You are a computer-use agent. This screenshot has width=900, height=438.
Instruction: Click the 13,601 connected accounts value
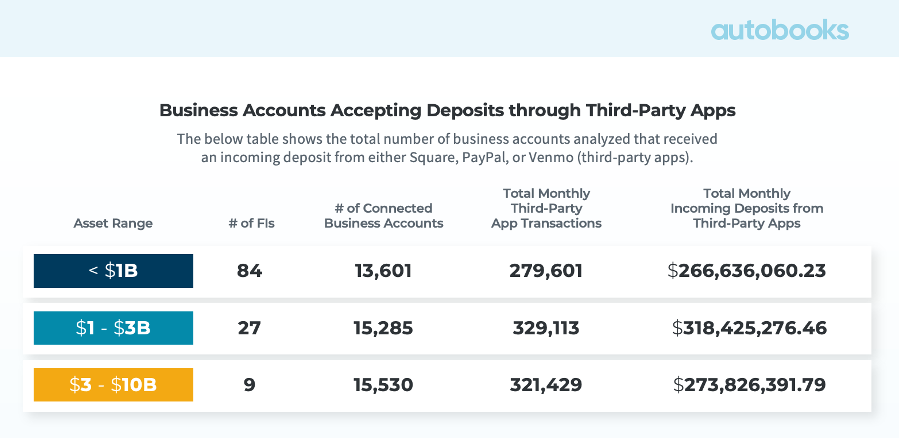point(383,271)
